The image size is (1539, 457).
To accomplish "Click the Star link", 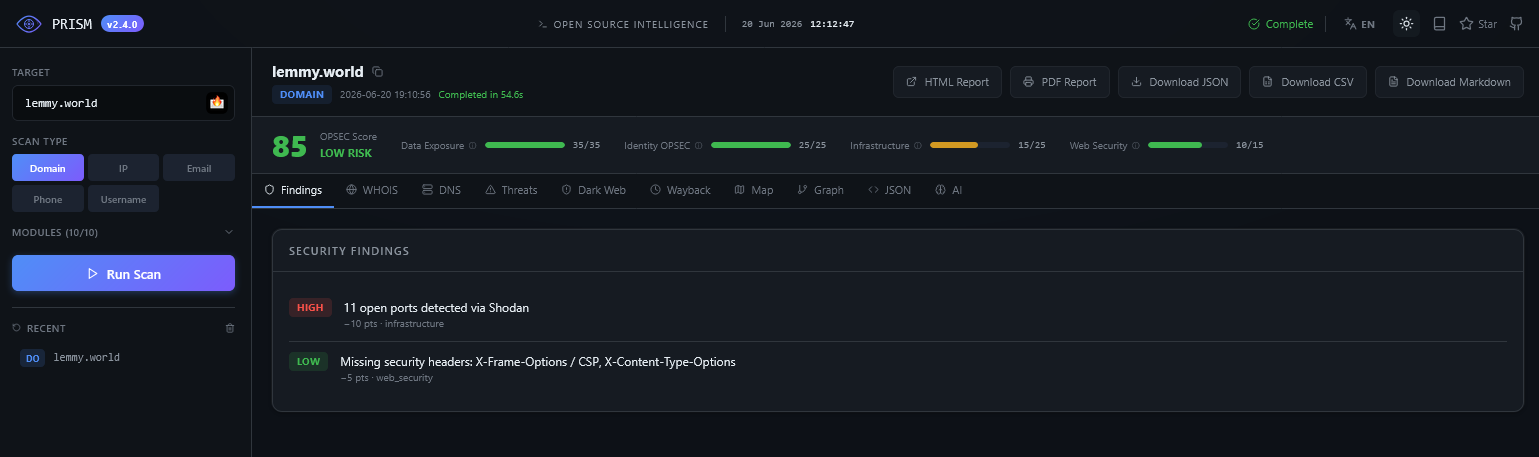I will click(1478, 24).
